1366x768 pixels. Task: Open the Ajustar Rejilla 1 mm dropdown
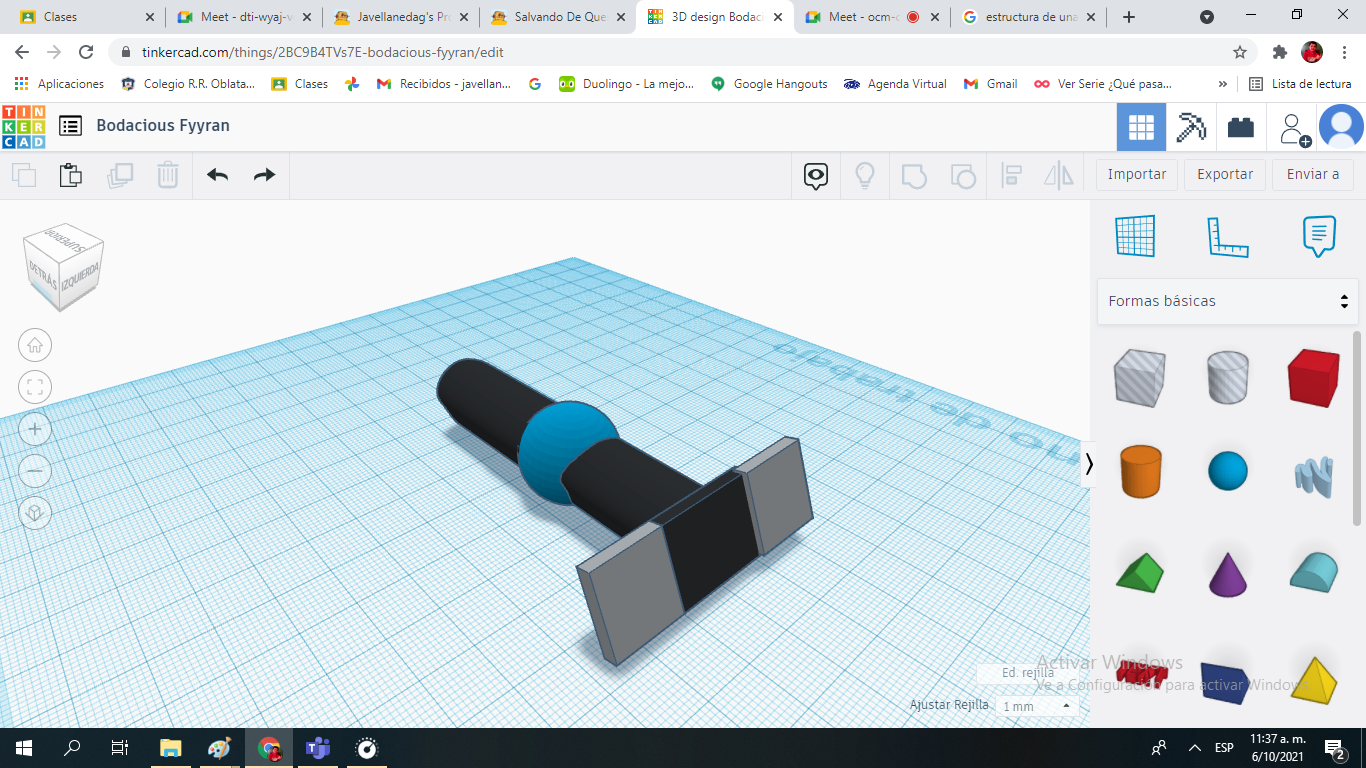coord(1038,706)
